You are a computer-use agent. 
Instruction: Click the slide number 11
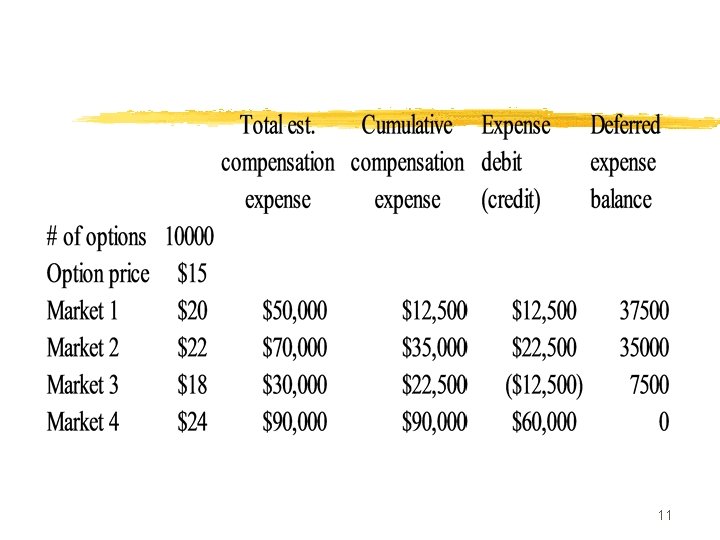[x=664, y=515]
